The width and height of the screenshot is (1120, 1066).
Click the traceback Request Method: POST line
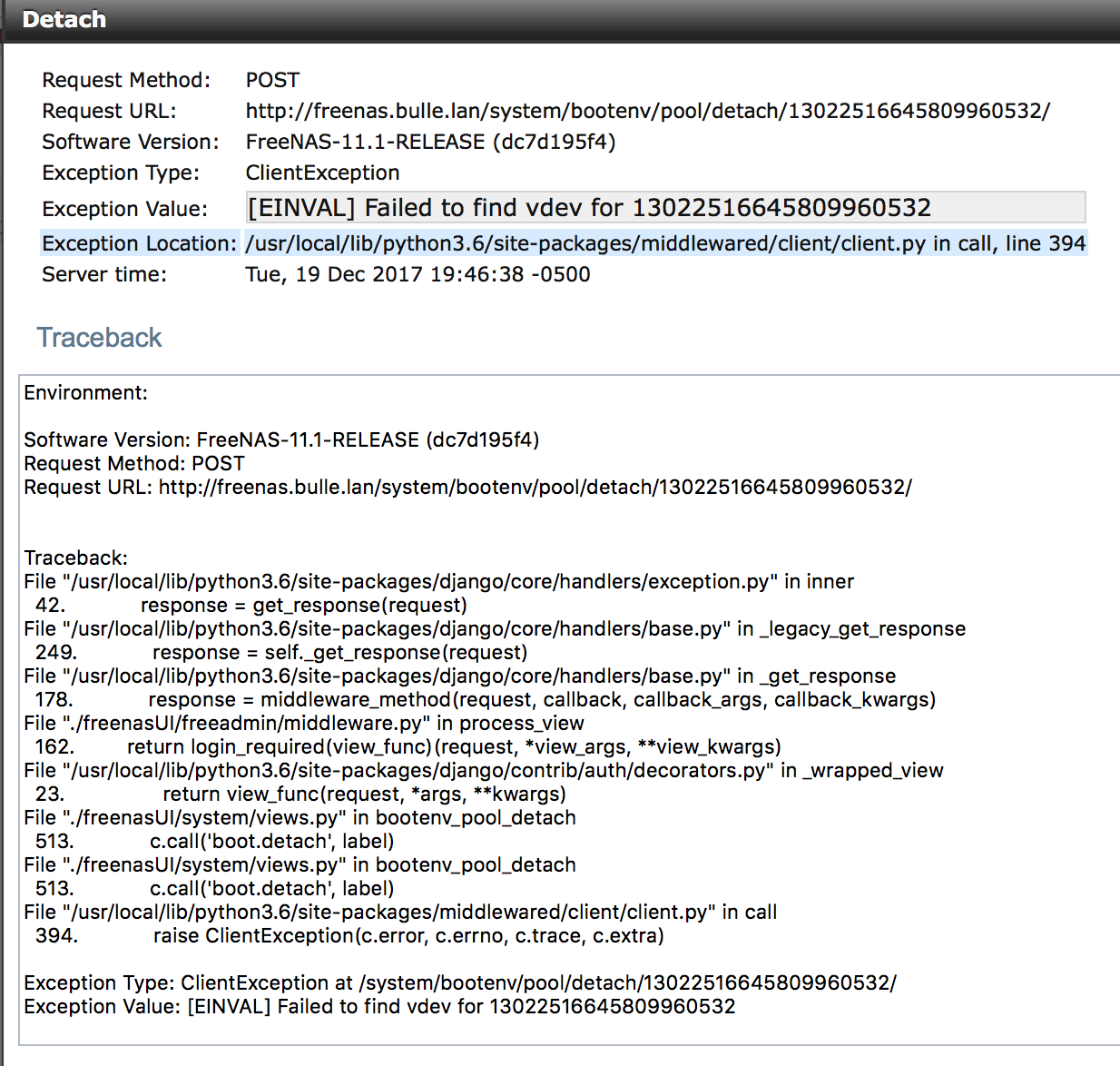coord(134,463)
